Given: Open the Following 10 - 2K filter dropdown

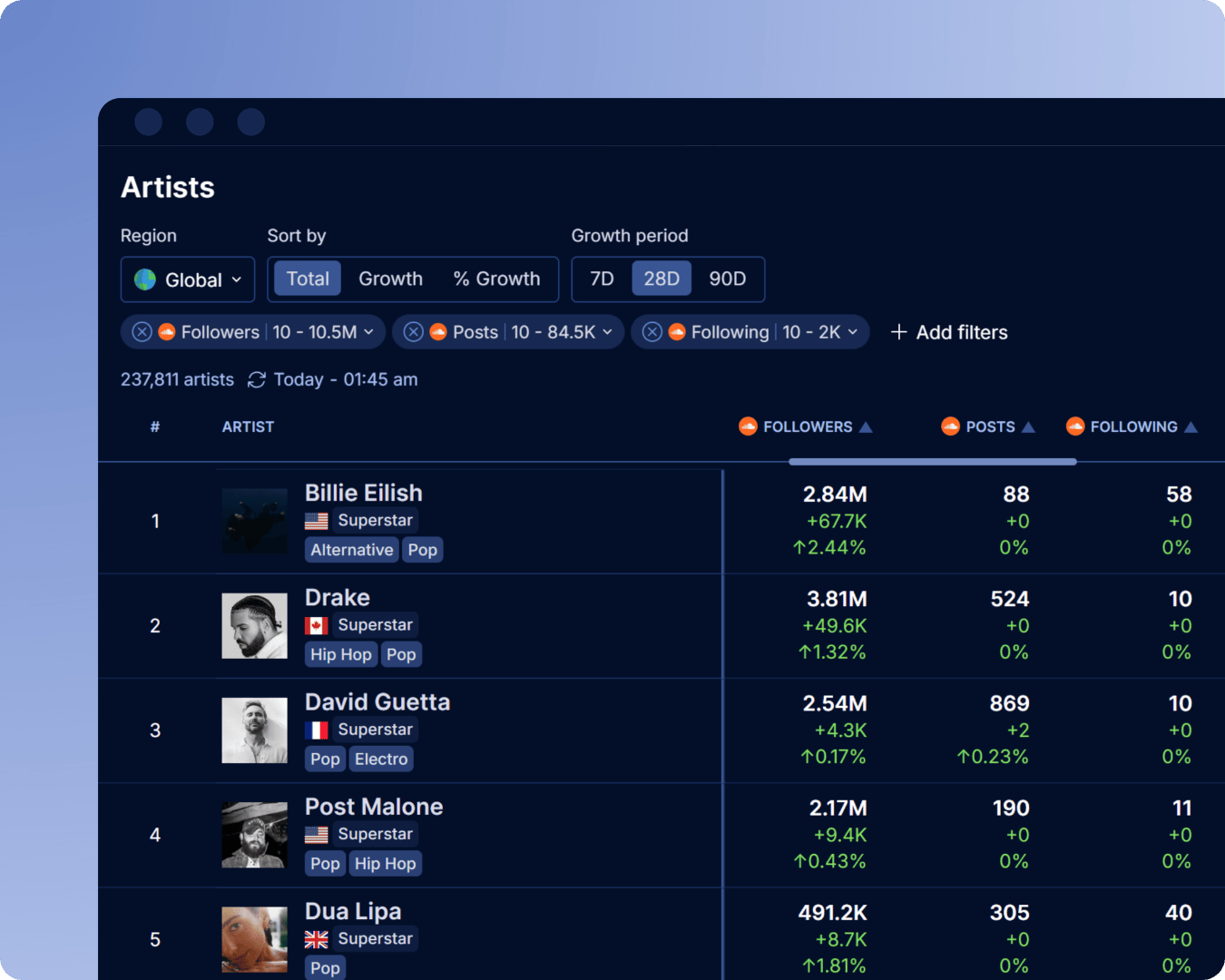Looking at the screenshot, I should point(851,332).
